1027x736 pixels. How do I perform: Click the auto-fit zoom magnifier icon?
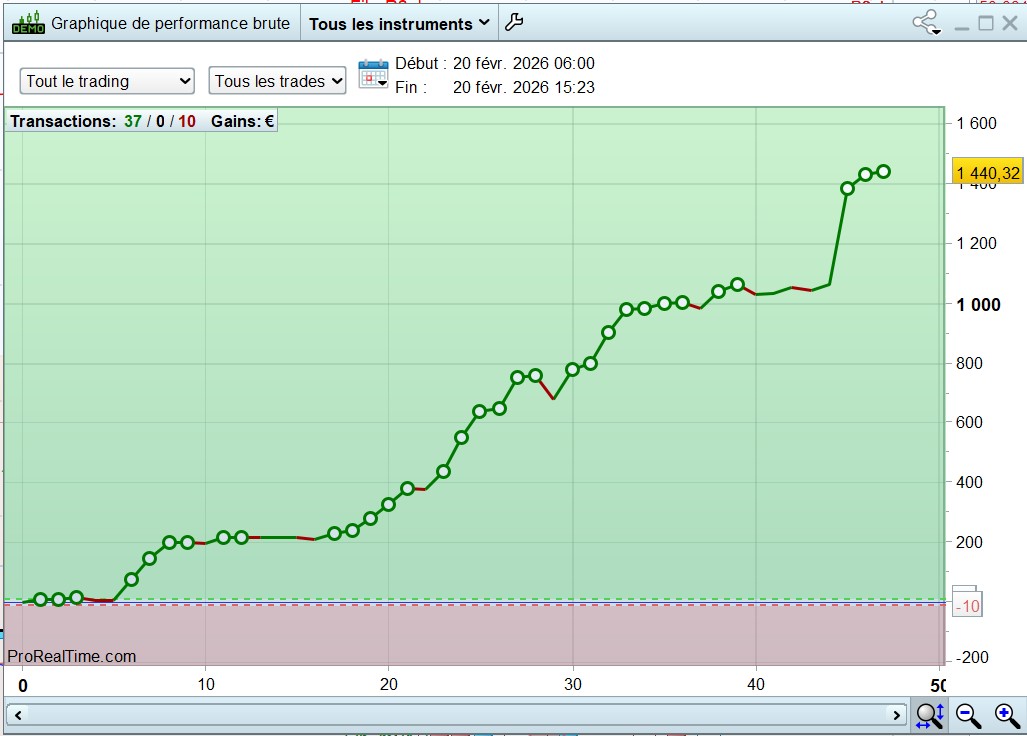[x=930, y=715]
